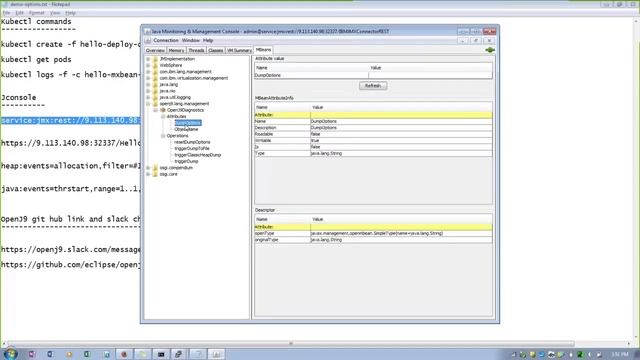The width and height of the screenshot is (640, 360).
Task: Select the MBeans tab
Action: [263, 50]
